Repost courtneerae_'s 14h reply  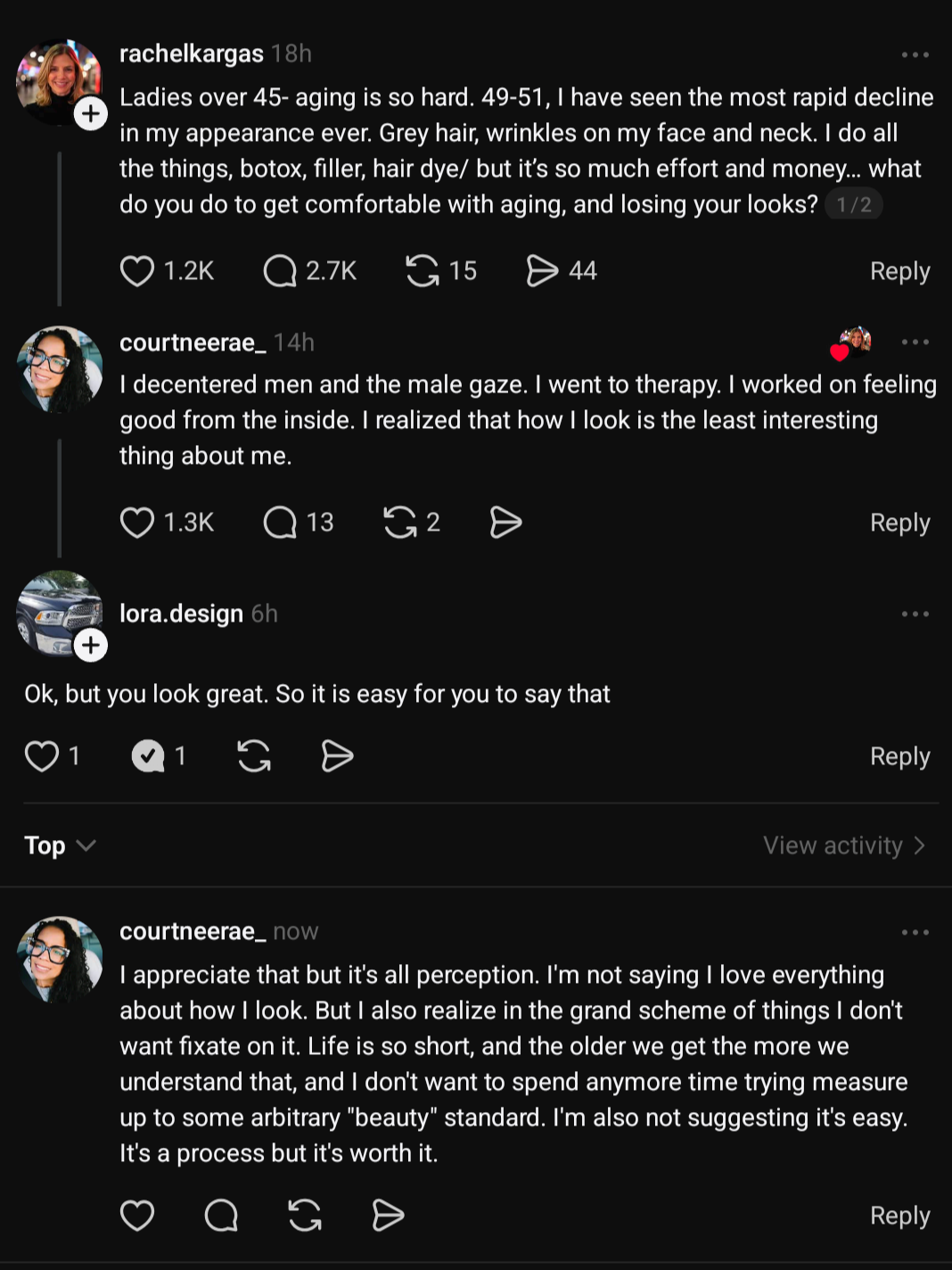[400, 523]
